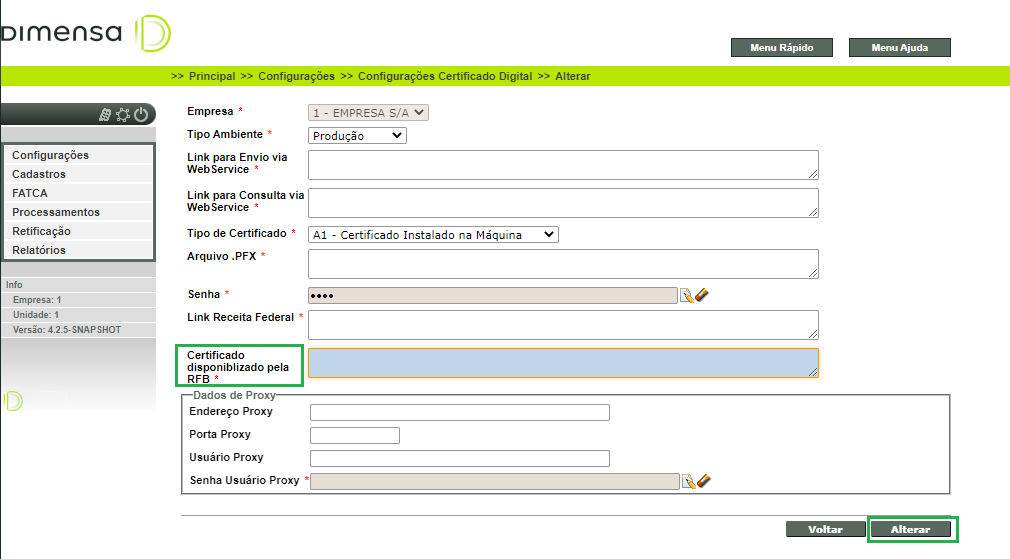This screenshot has height=559, width=1010.
Task: Click the calculator icon in sidebar header
Action: [105, 115]
